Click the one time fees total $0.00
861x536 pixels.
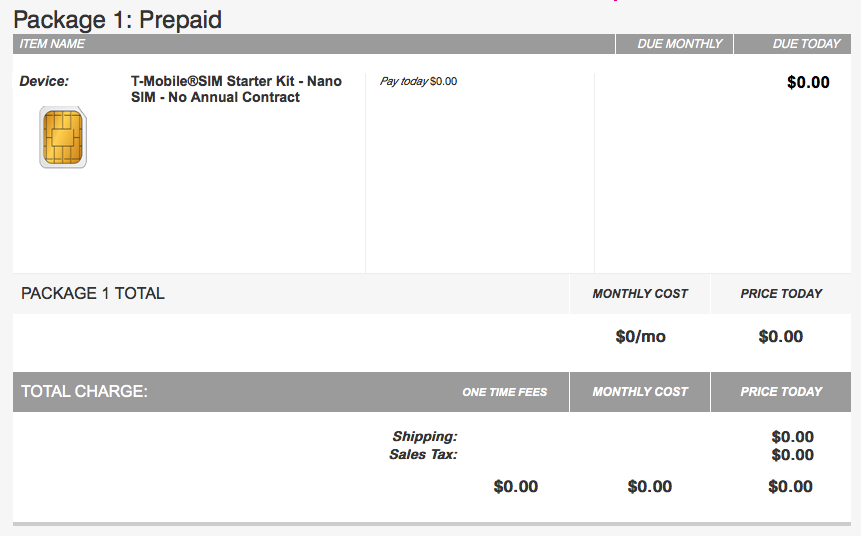coord(516,486)
